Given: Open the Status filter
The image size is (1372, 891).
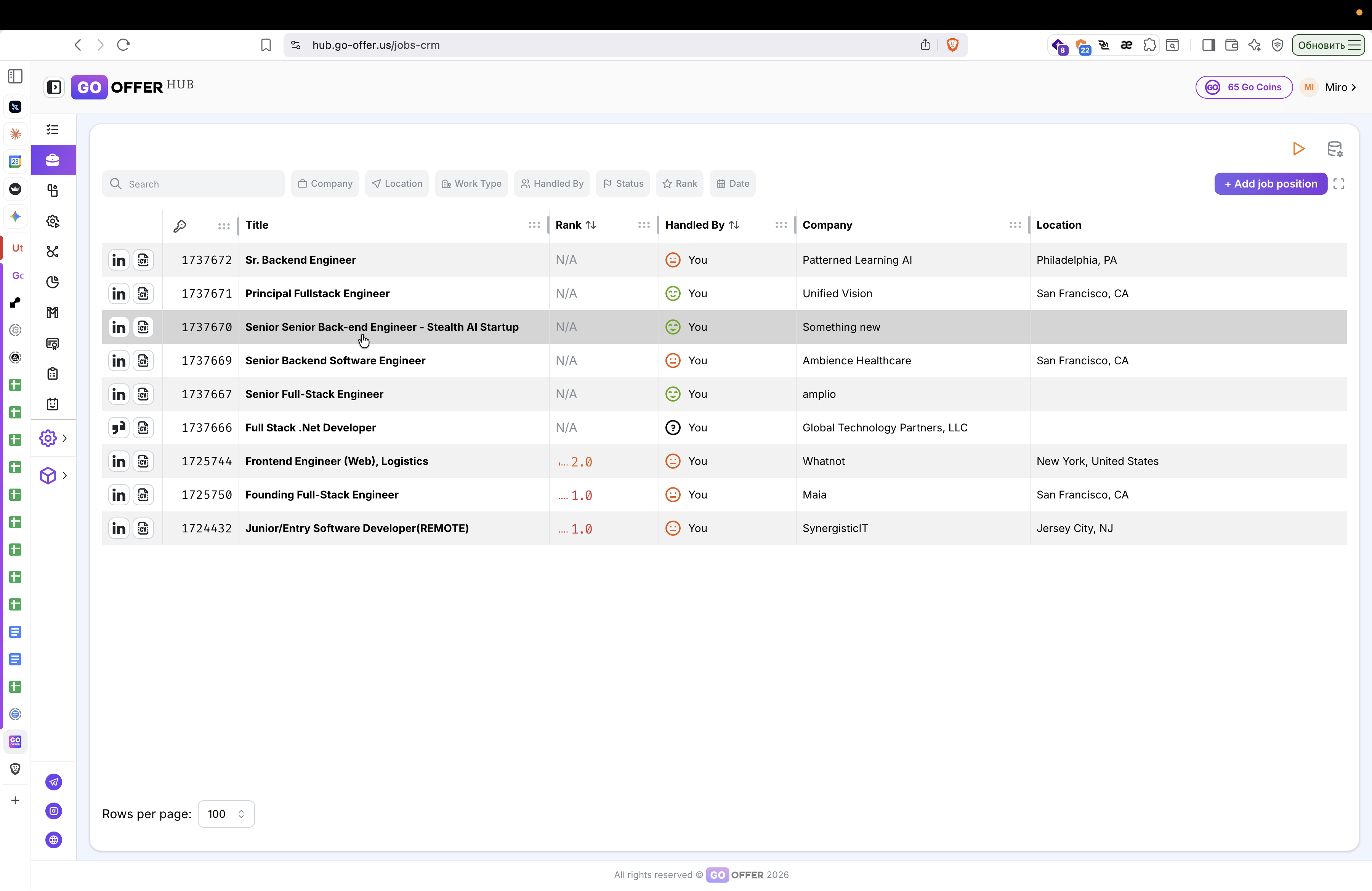Looking at the screenshot, I should [x=623, y=184].
